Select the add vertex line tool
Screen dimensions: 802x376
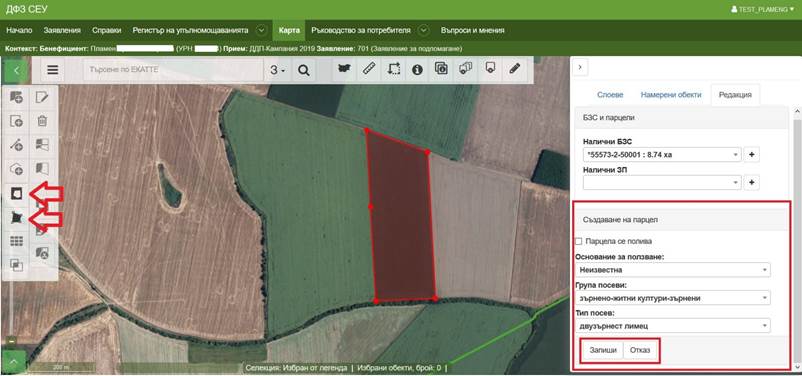[16, 145]
